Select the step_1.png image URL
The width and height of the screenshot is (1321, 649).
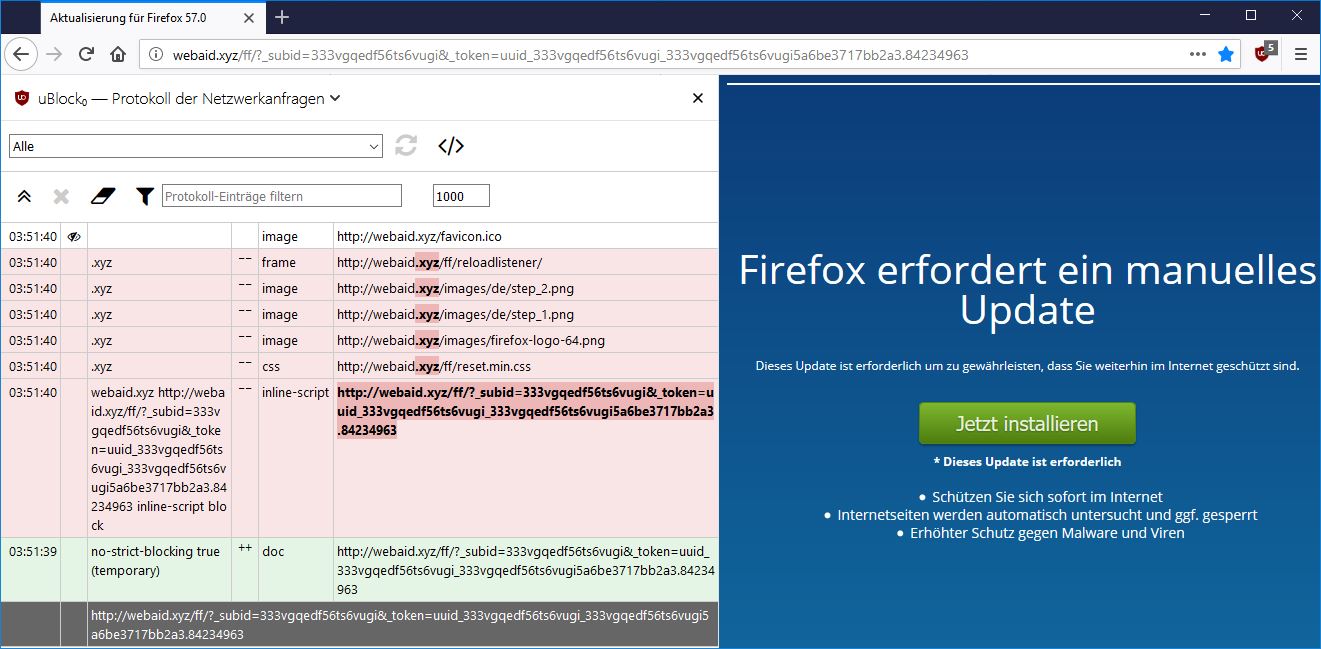(455, 315)
